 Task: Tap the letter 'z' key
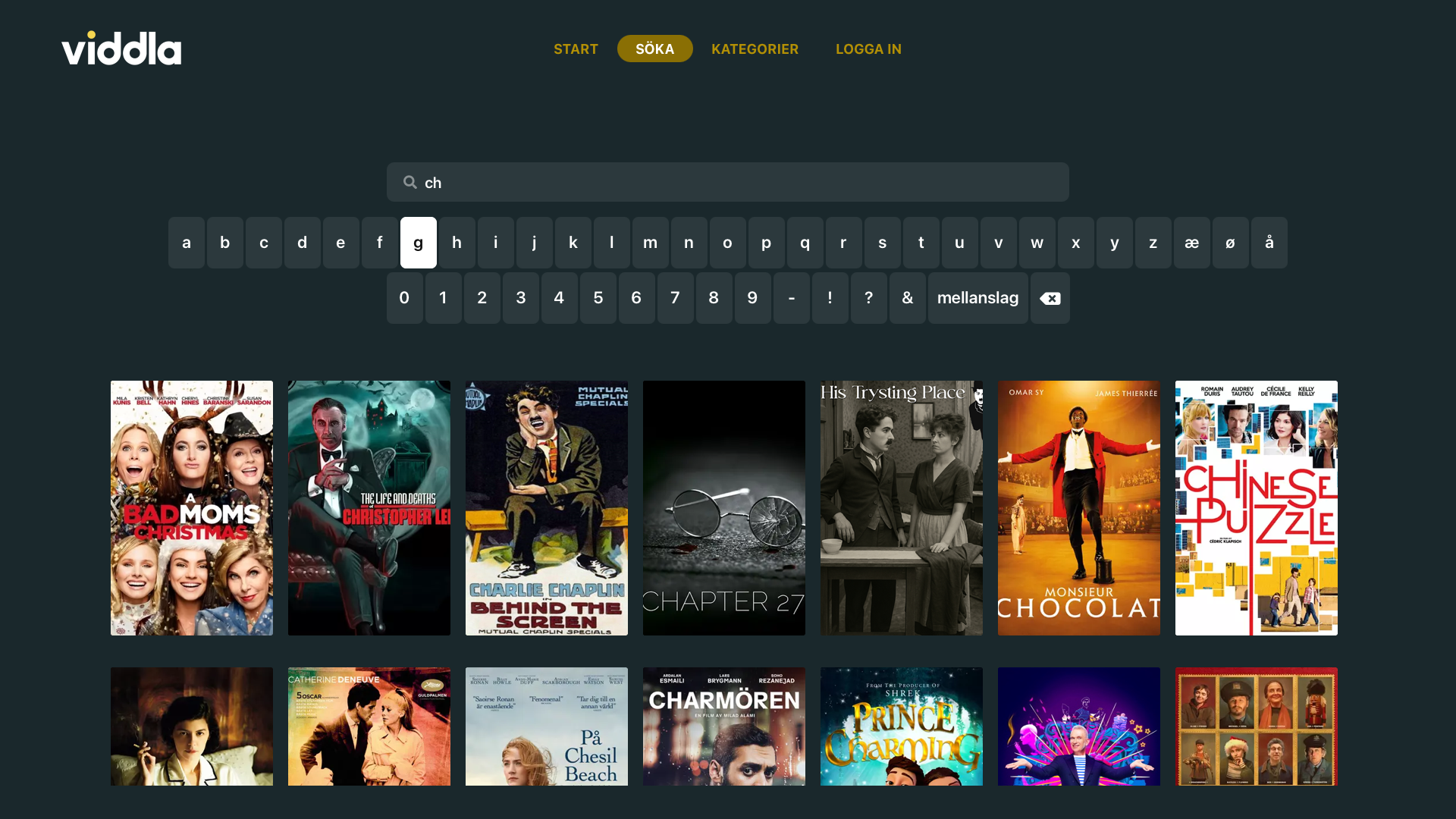coord(1153,243)
